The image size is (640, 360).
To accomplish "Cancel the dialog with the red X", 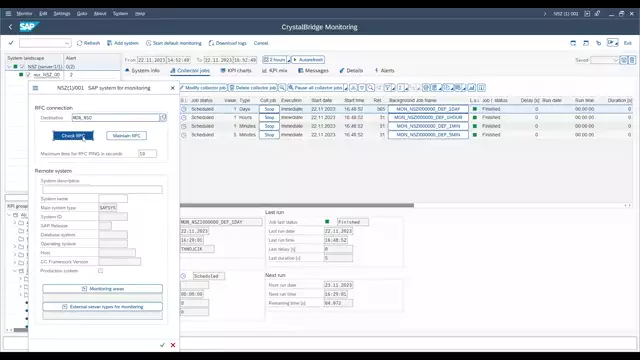I will pyautogui.click(x=173, y=345).
